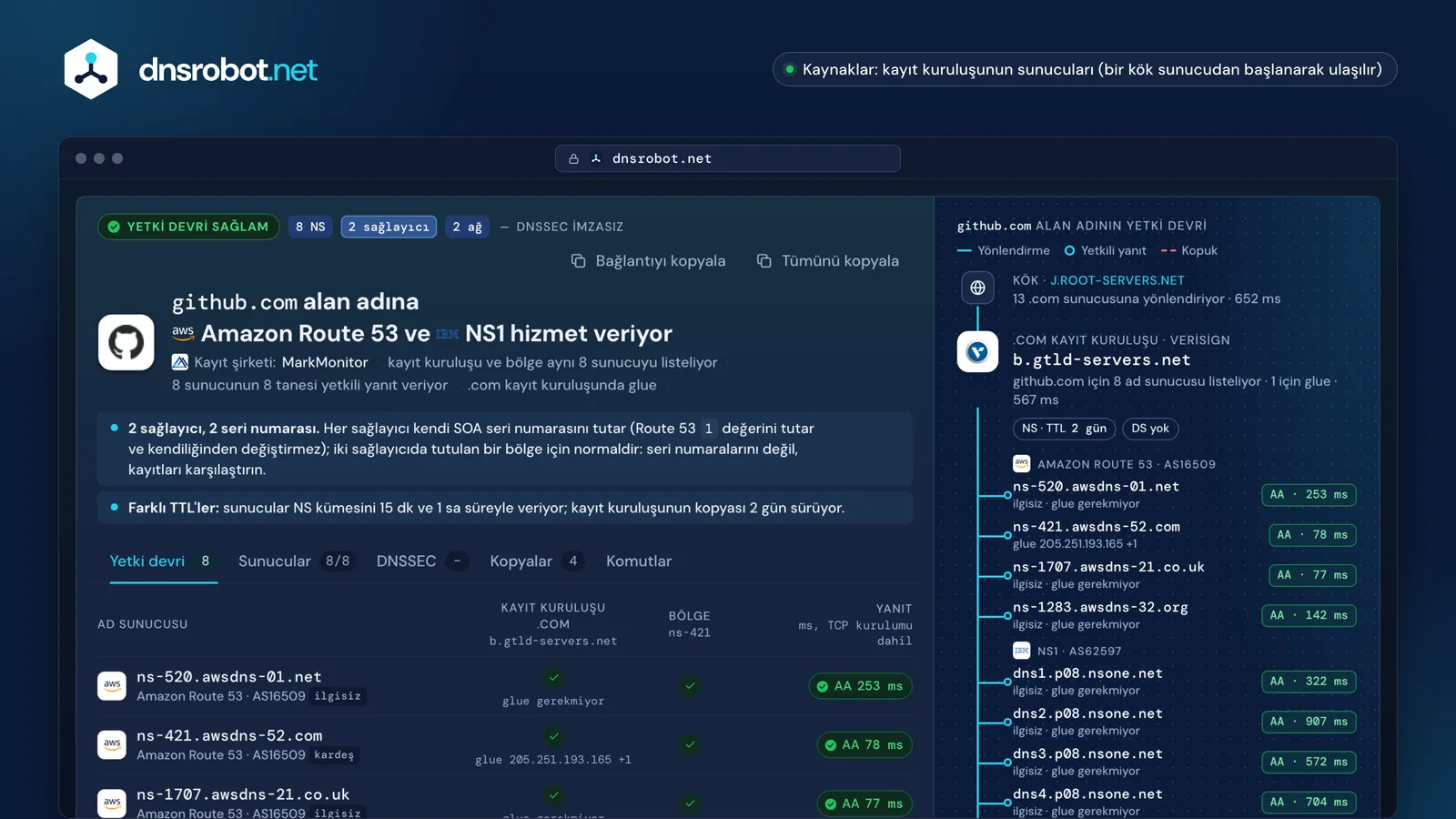Click the GitHub octocat logo icon
The height and width of the screenshot is (819, 1456).
(126, 342)
